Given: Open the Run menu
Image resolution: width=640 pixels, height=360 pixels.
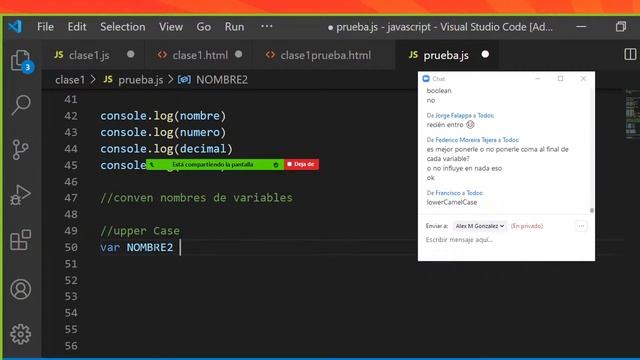Looking at the screenshot, I should pos(234,27).
